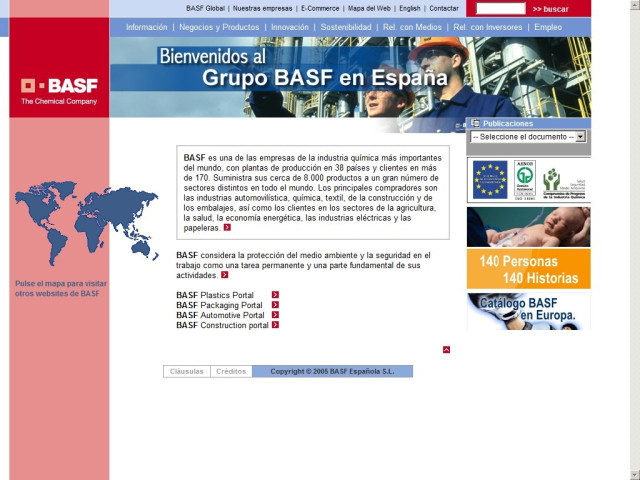Image resolution: width=640 pixels, height=480 pixels.
Task: Open the Contactar link
Action: [x=444, y=8]
